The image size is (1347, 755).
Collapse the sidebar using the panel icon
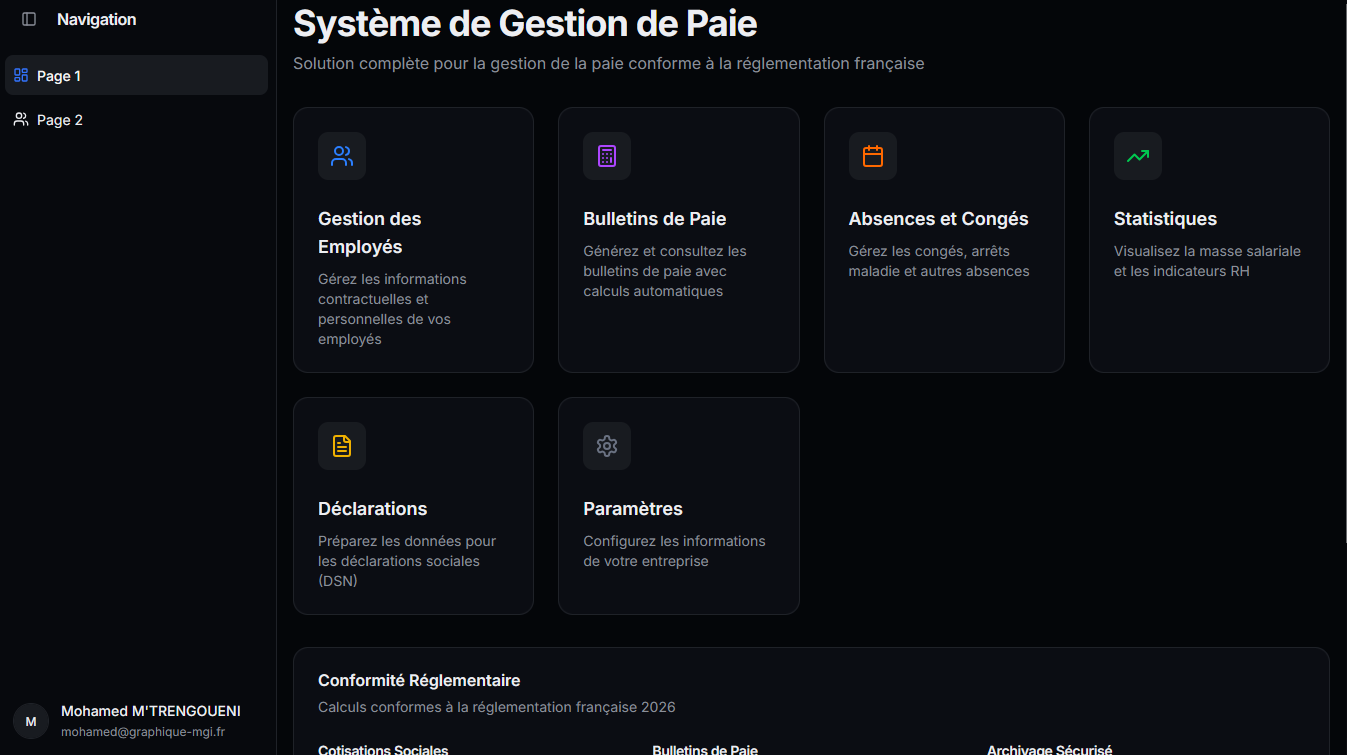click(28, 18)
